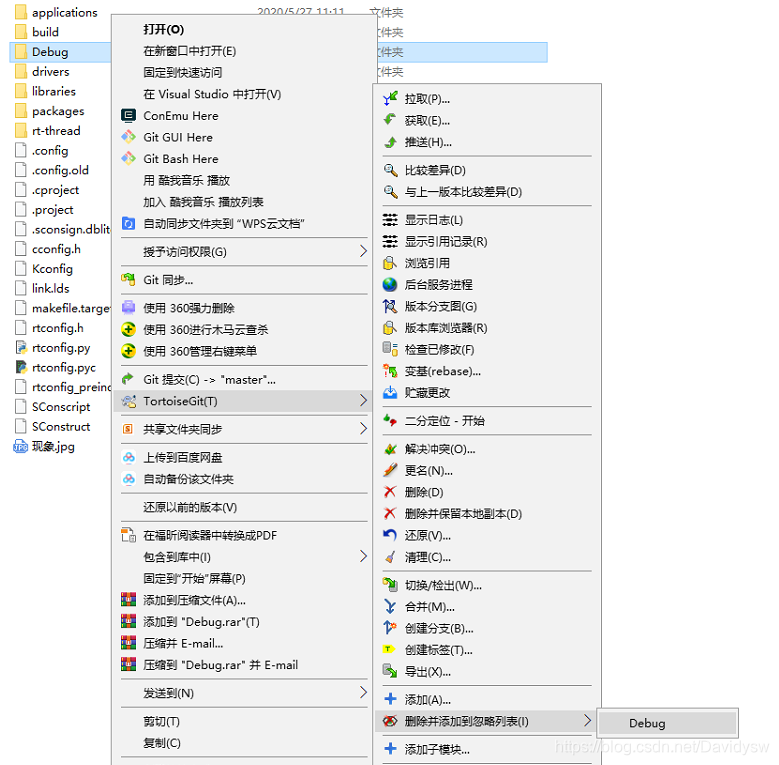Click the Pull (拉取) icon in TortoiseGit submenu
Image resolution: width=779 pixels, height=765 pixels.
coord(390,98)
